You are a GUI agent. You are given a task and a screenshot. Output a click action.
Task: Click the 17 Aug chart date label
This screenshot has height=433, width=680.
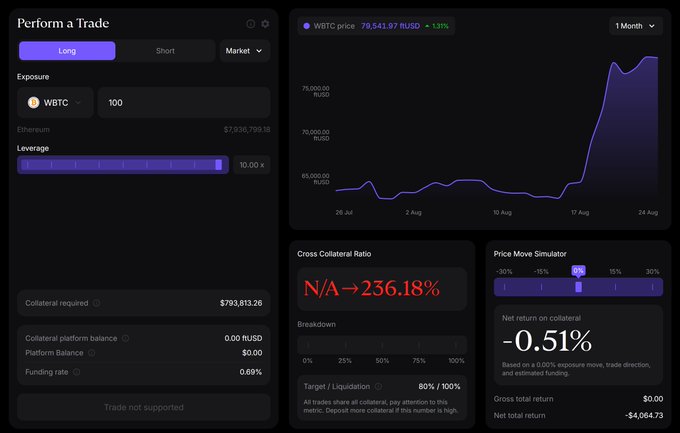tap(580, 212)
